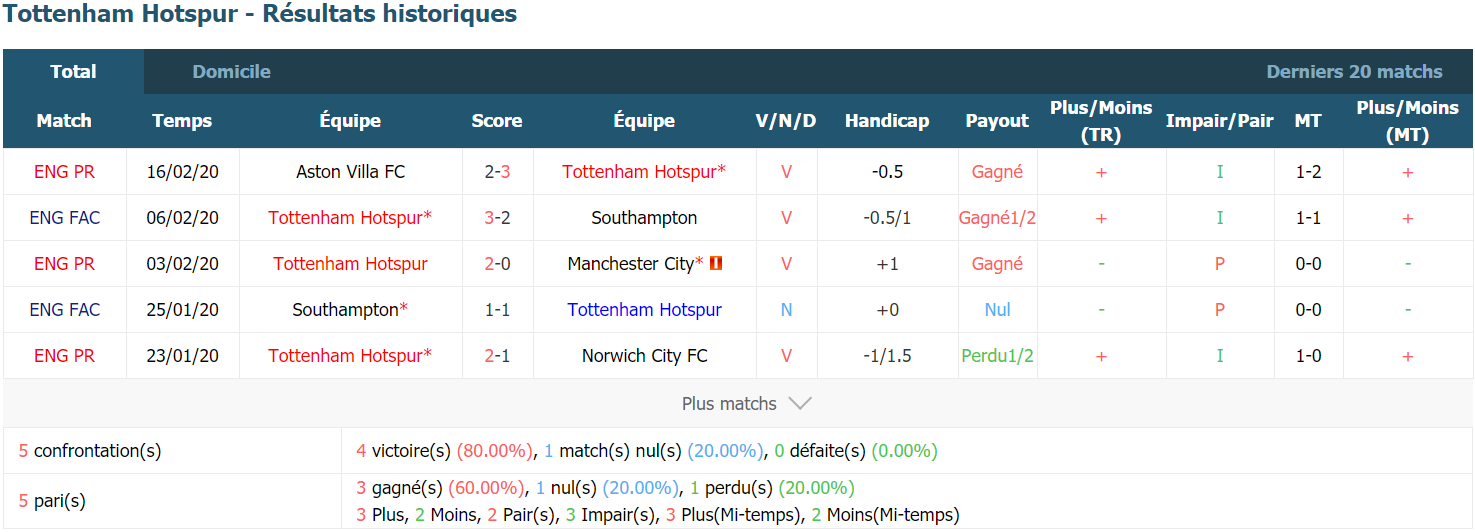Viewport: 1475px width, 532px height.
Task: Switch to the Total tab
Action: click(74, 72)
